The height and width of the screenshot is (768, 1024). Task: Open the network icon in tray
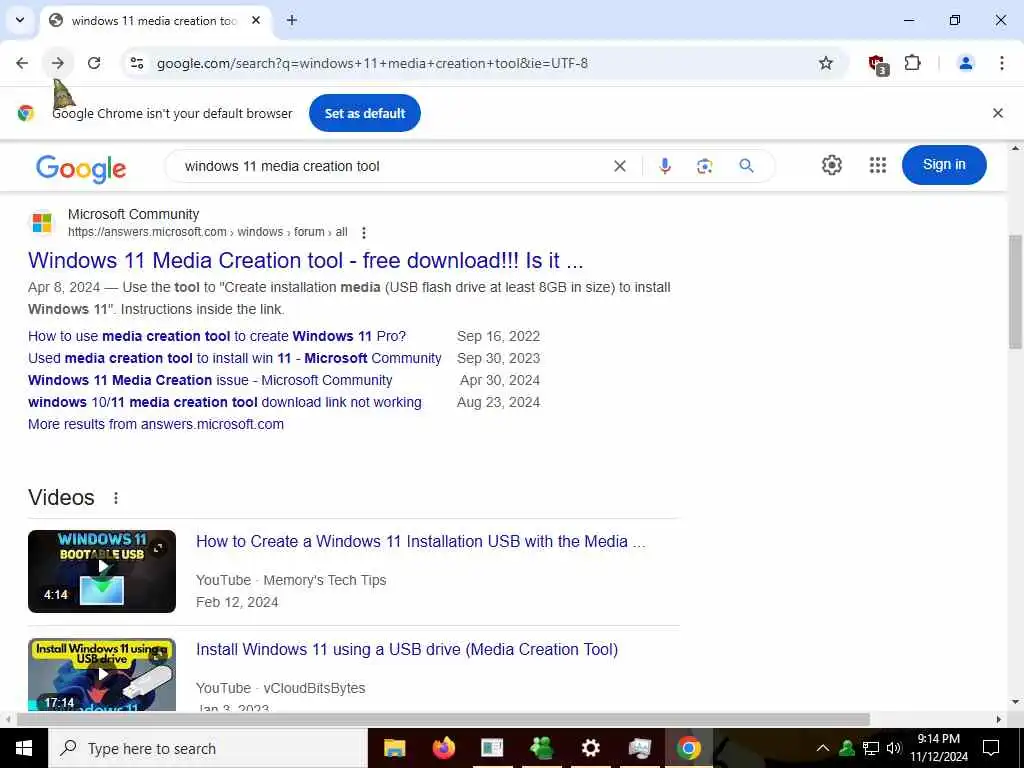[871, 748]
